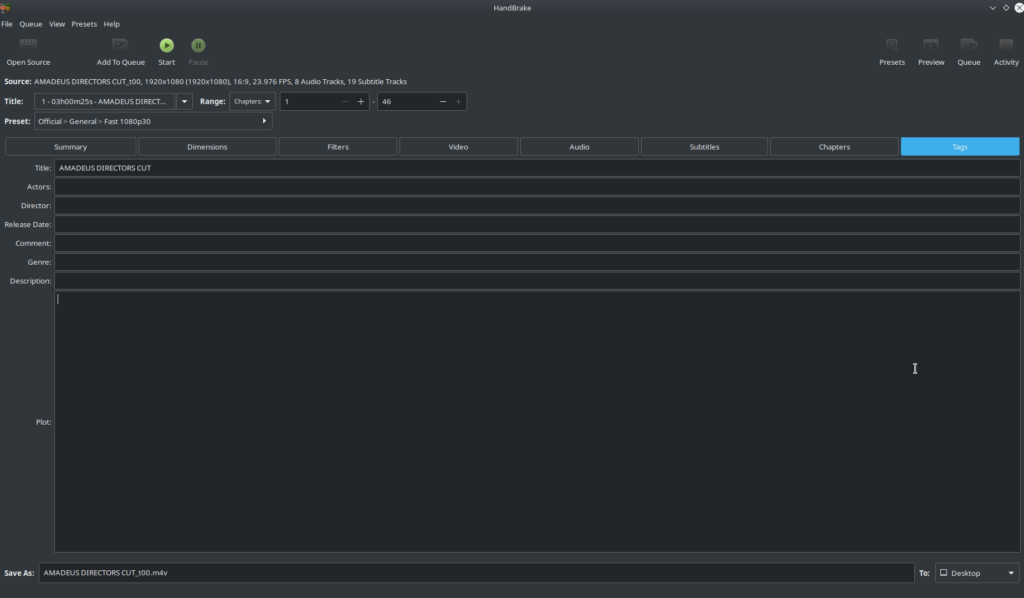Click the HandBrake app icon in title bar
The width and height of the screenshot is (1024, 598).
point(5,7)
